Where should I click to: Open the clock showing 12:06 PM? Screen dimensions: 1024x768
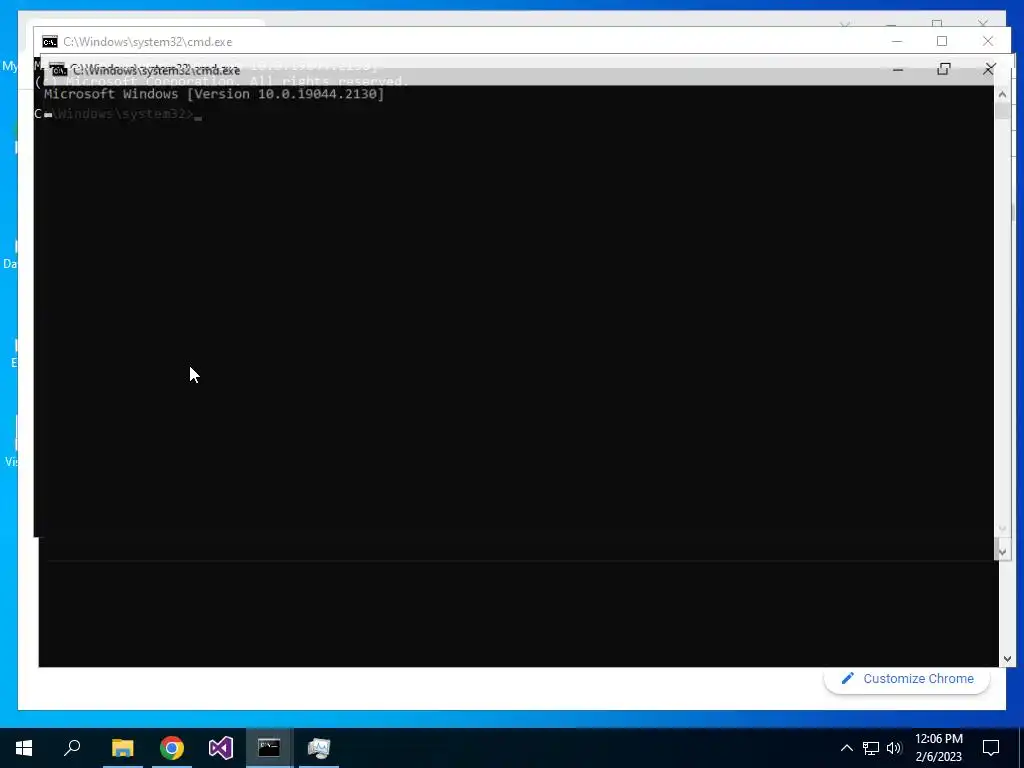click(938, 739)
